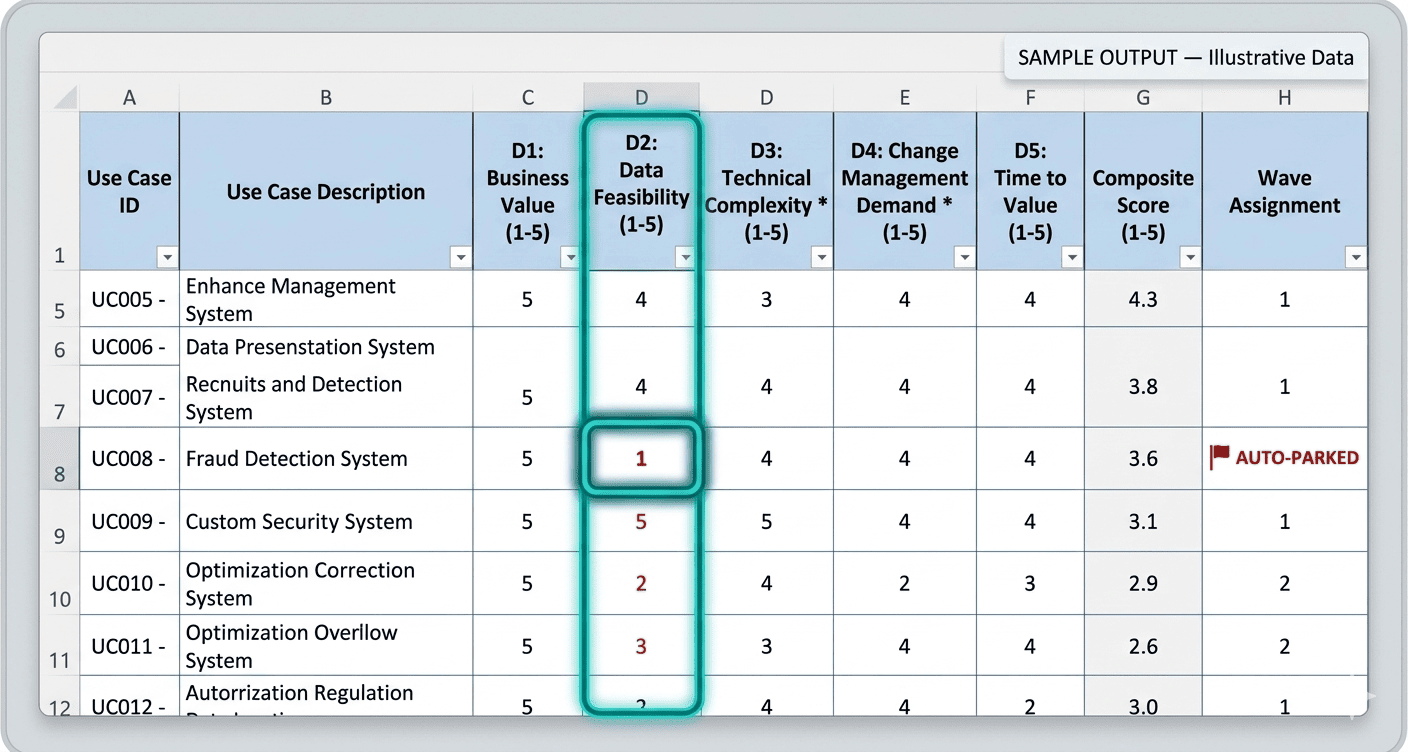Select column H header

coord(1285,97)
